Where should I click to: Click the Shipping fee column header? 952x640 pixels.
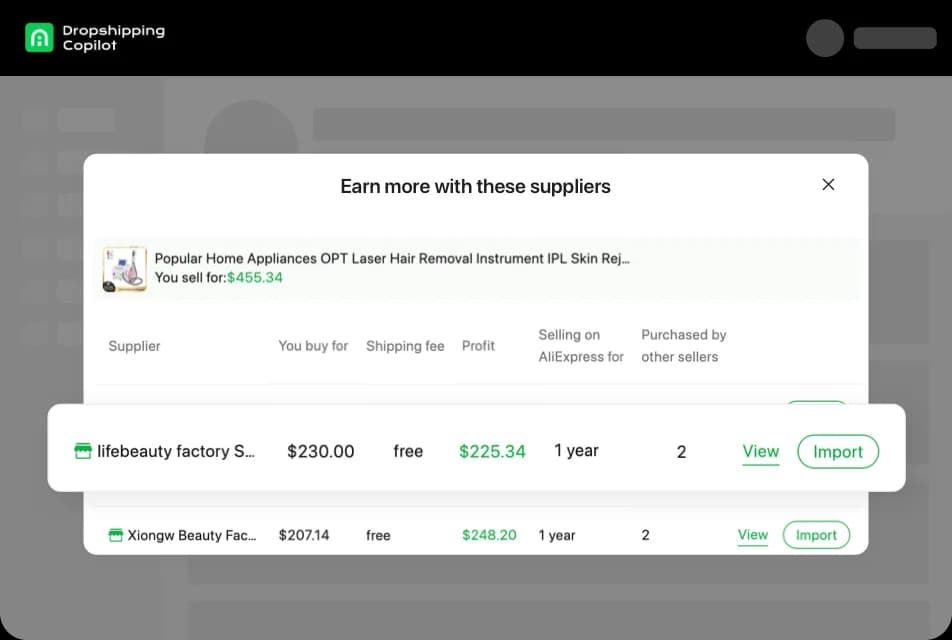[x=405, y=346]
